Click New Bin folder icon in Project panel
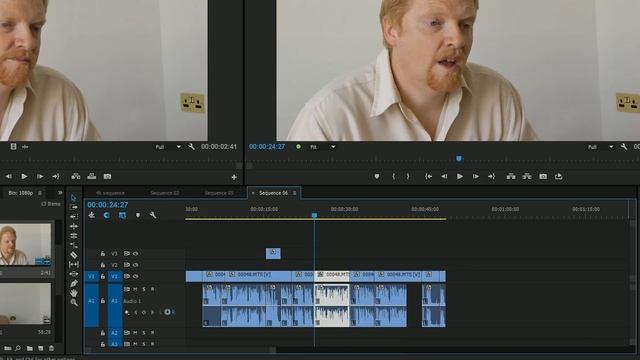 click(30, 348)
